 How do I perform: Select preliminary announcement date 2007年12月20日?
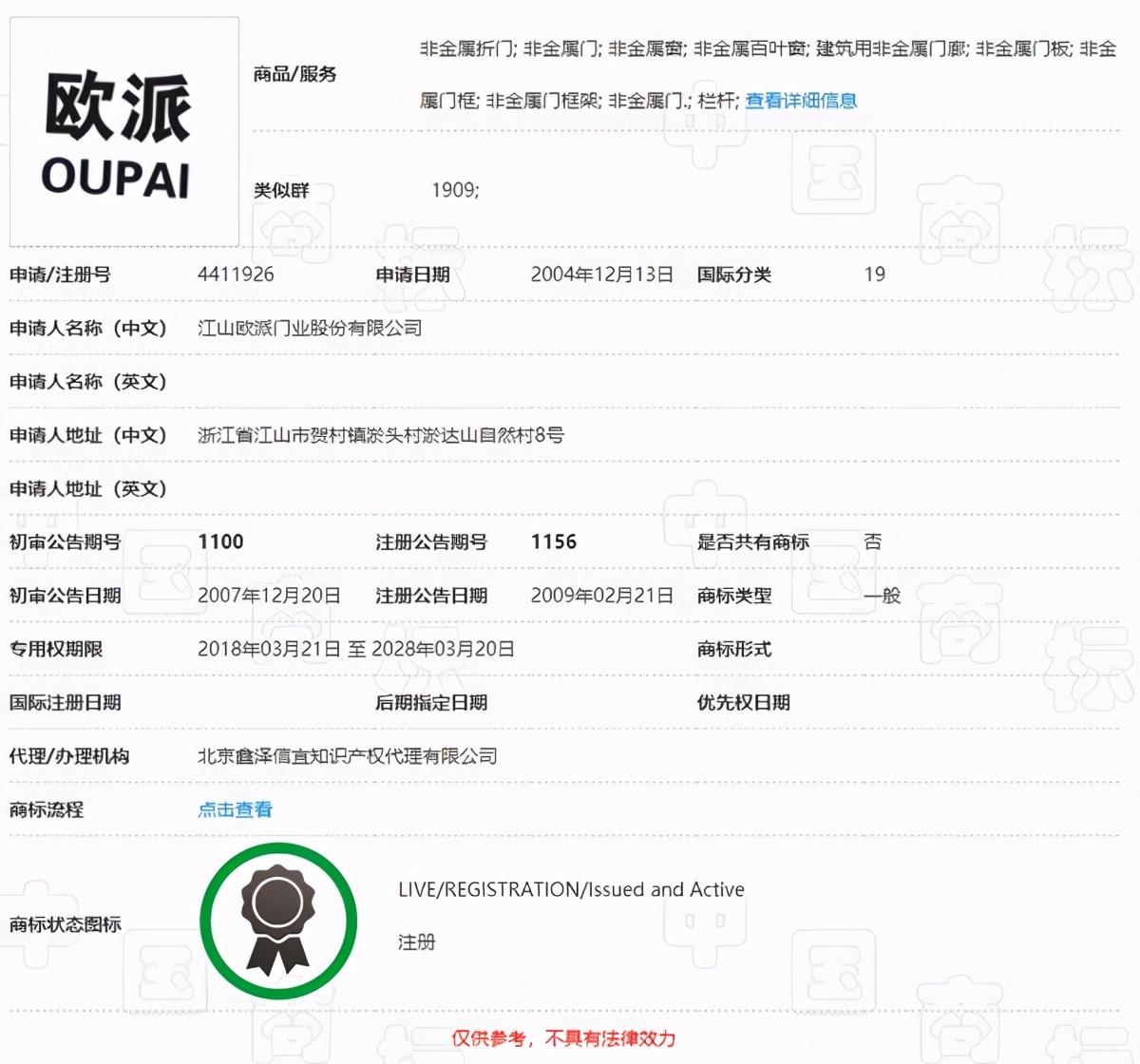pyautogui.click(x=269, y=596)
